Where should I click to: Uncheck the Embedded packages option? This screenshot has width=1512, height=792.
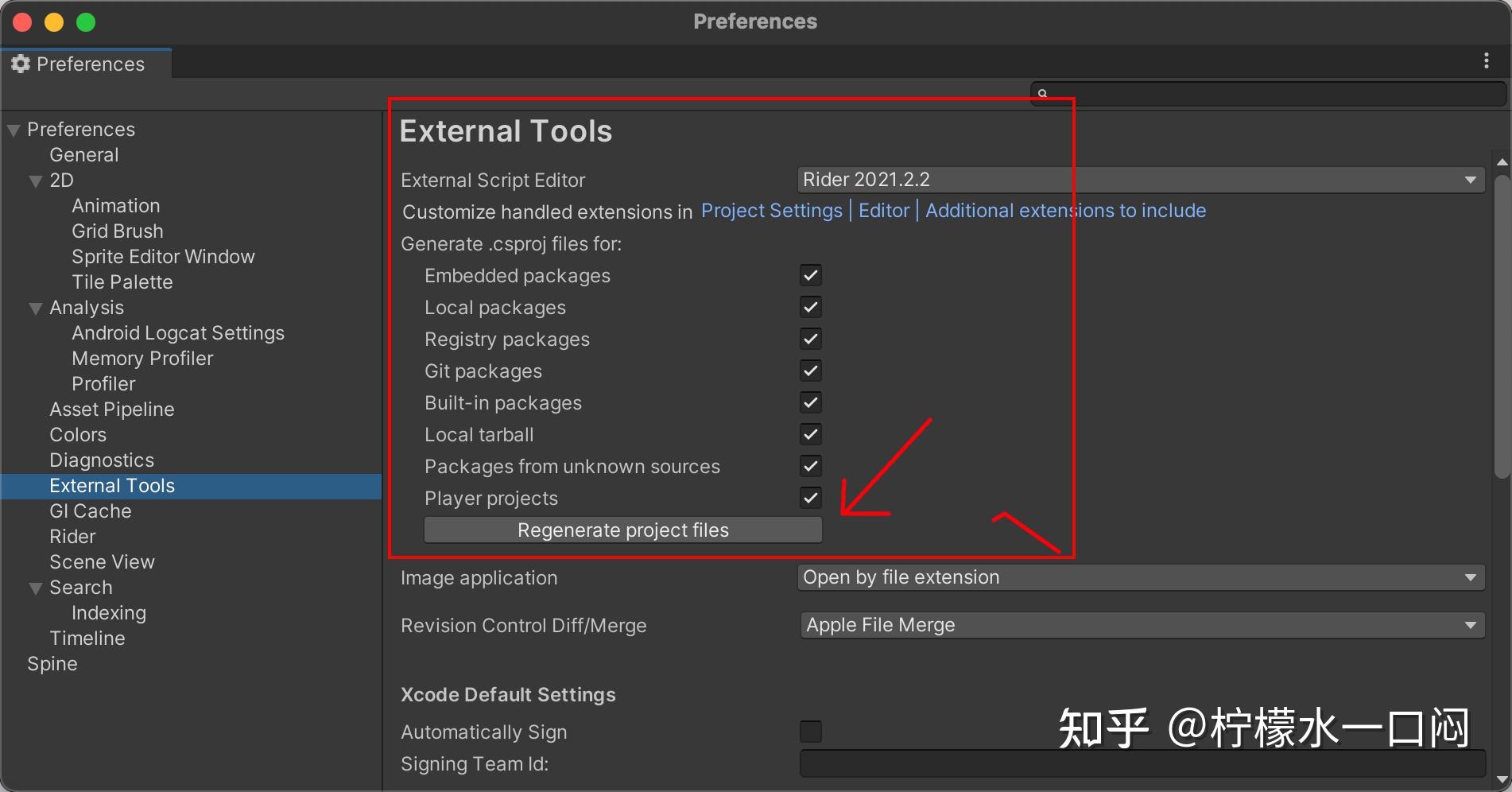pyautogui.click(x=810, y=275)
